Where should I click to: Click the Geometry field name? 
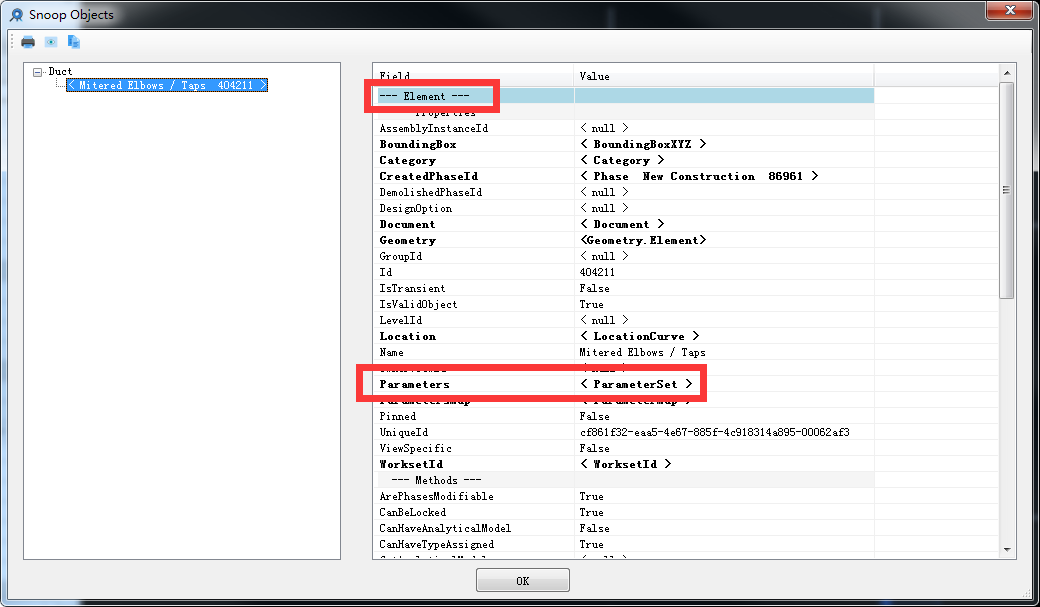408,240
